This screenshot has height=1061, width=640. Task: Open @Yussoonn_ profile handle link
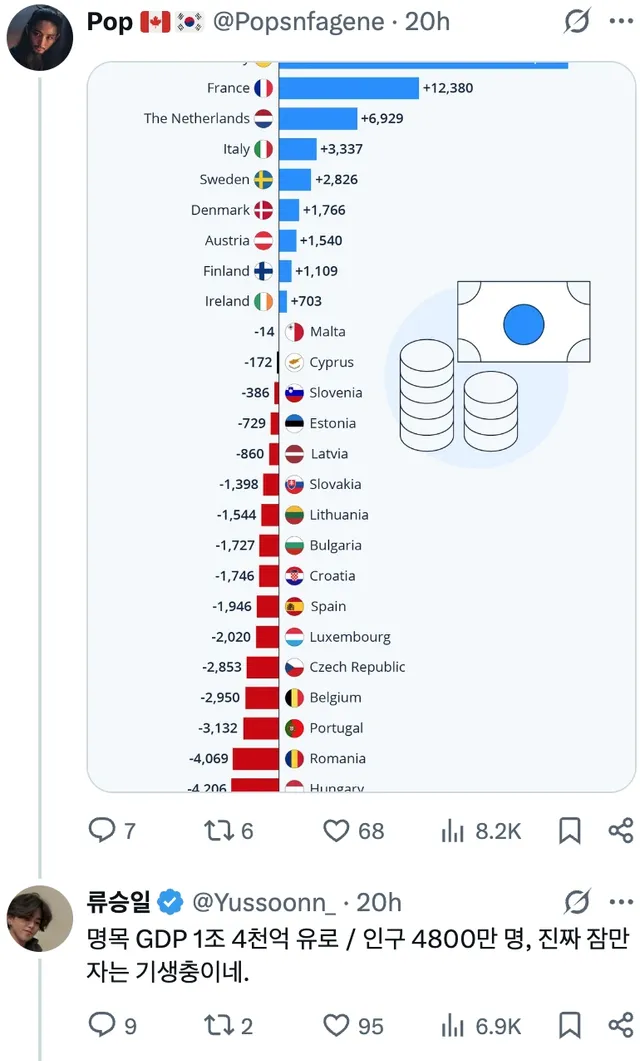click(x=263, y=902)
